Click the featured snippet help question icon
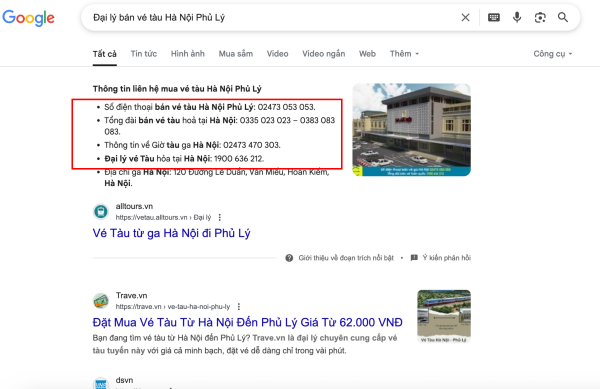The image size is (600, 389). [x=289, y=258]
